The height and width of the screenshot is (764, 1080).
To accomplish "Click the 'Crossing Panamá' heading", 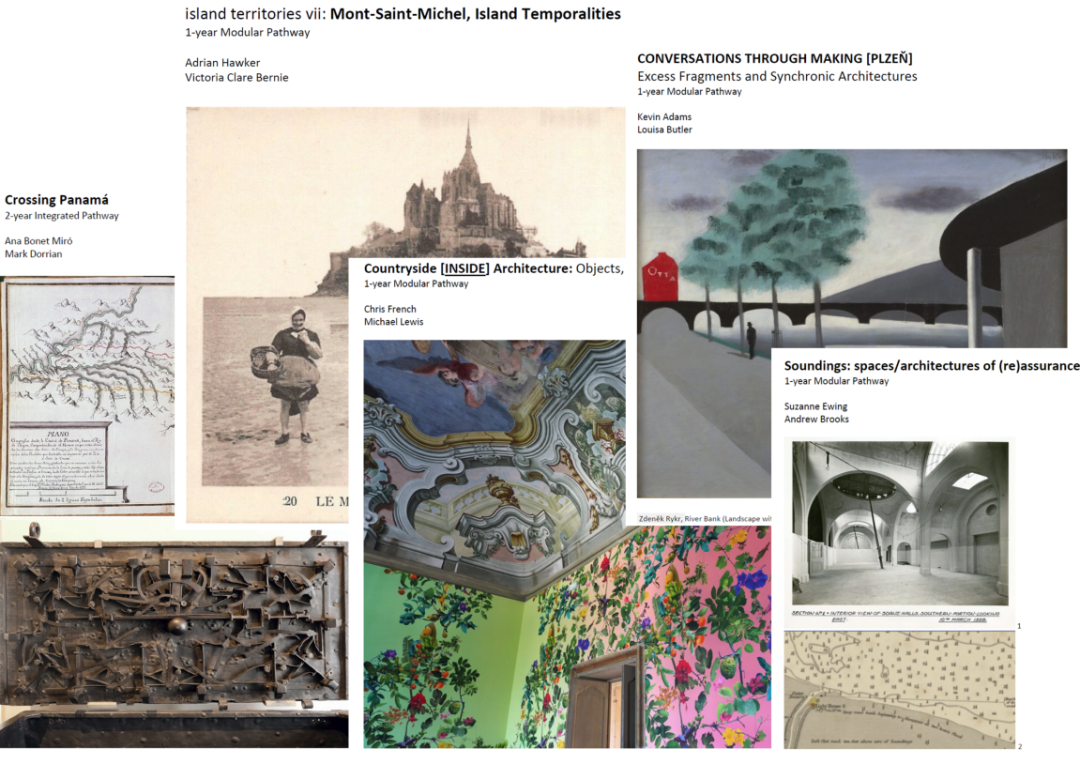I will click(56, 200).
